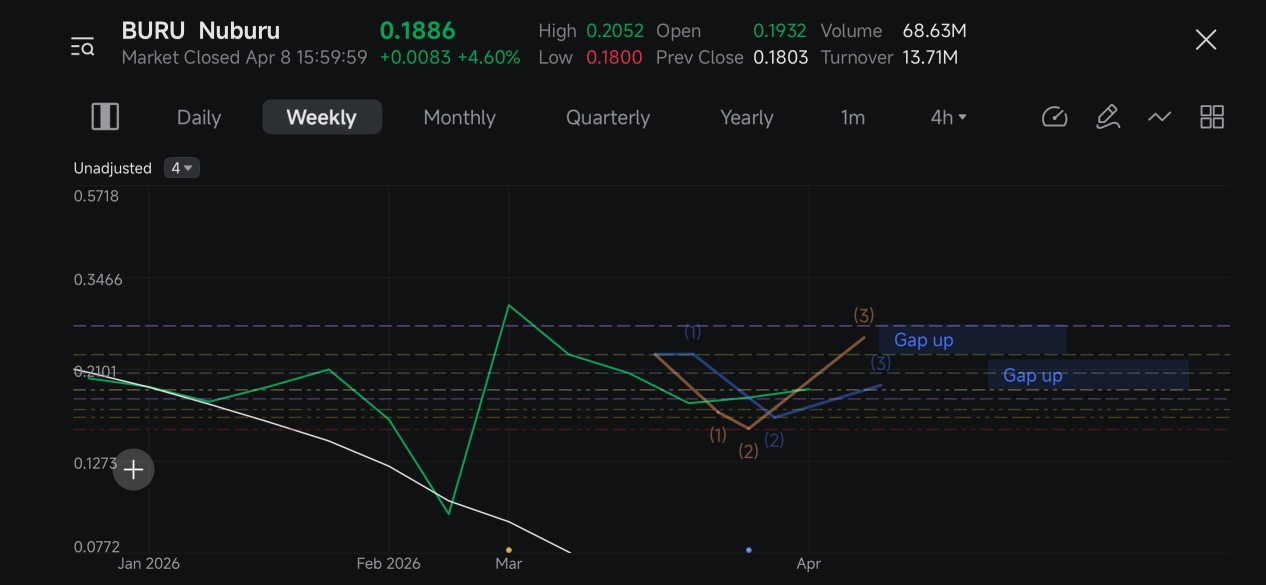Click the Turnover value 13.71M
Viewport: 1266px width, 585px height.
pyautogui.click(x=930, y=58)
